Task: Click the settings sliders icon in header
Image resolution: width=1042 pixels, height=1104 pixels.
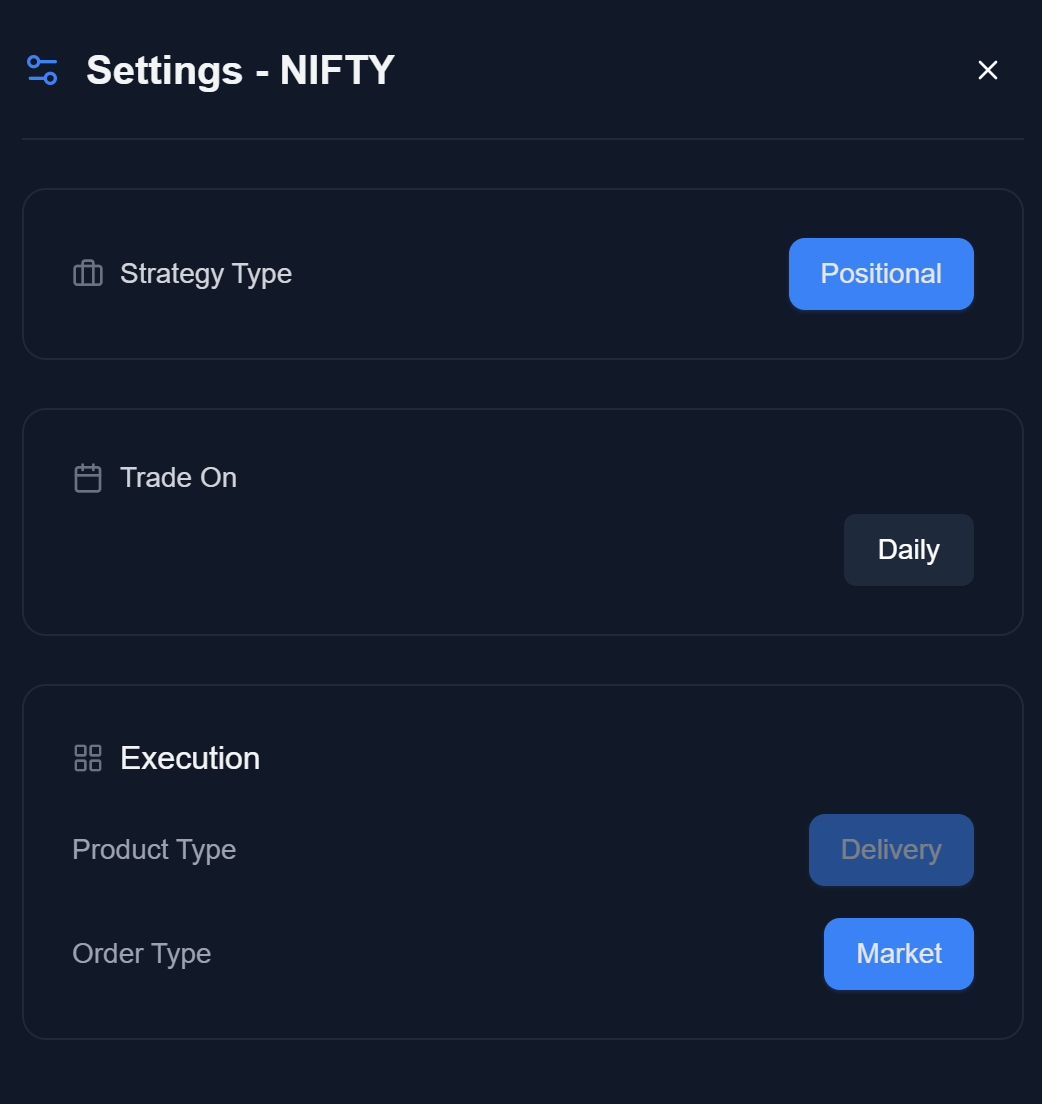Action: point(42,70)
